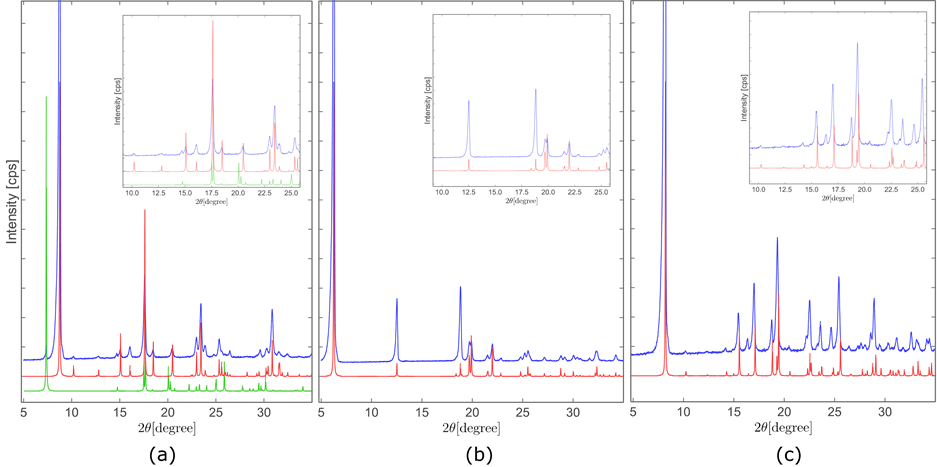Click the Intensity [cps] label of panel (a) inset

[x=117, y=99]
